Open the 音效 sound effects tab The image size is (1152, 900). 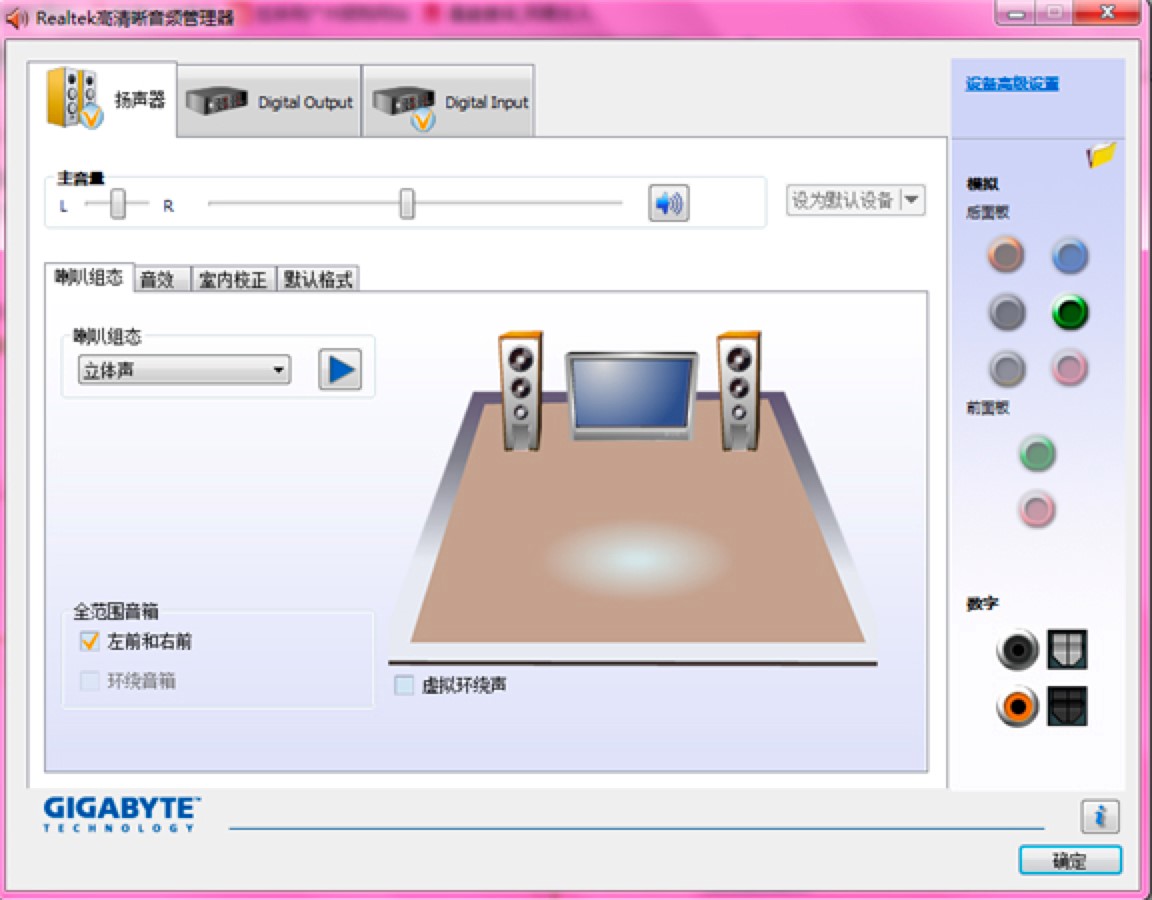(x=160, y=280)
